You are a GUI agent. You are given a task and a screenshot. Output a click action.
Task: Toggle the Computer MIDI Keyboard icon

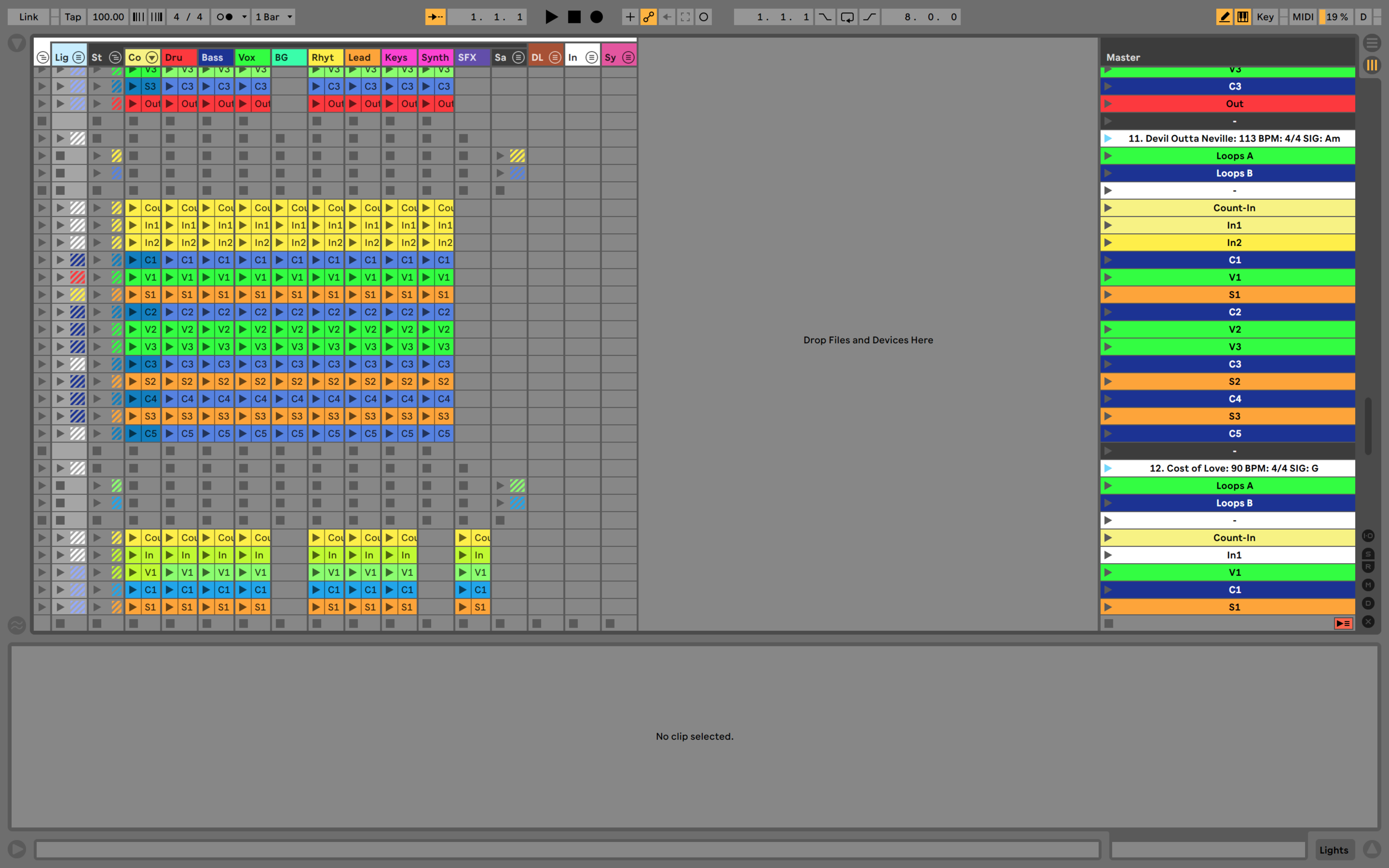pyautogui.click(x=1242, y=17)
